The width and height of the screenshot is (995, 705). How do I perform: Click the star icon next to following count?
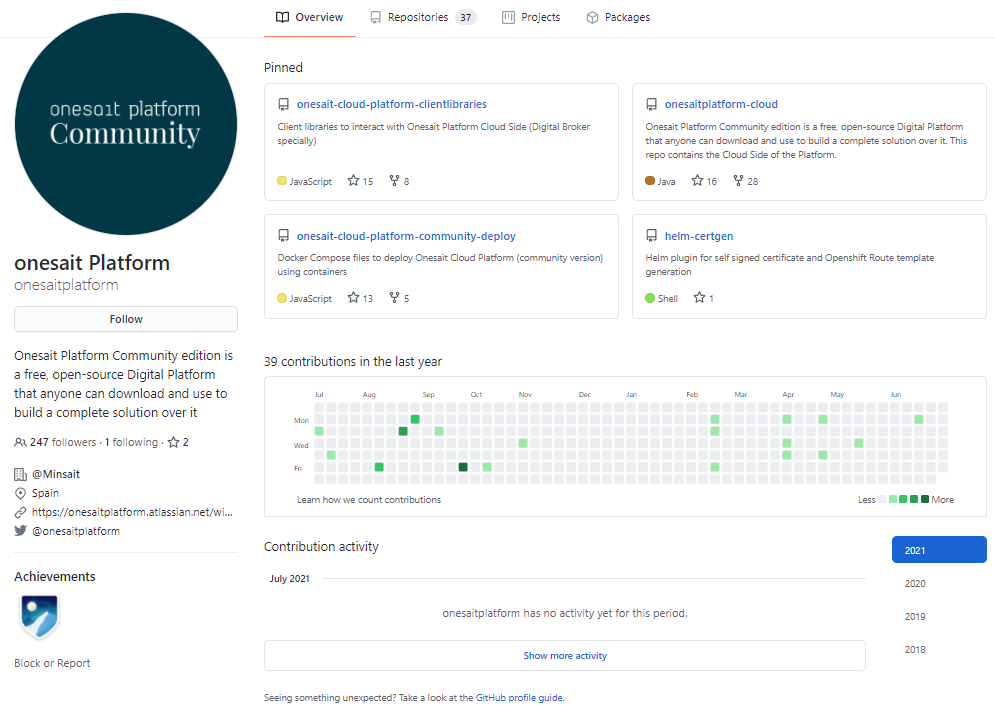pyautogui.click(x=173, y=442)
